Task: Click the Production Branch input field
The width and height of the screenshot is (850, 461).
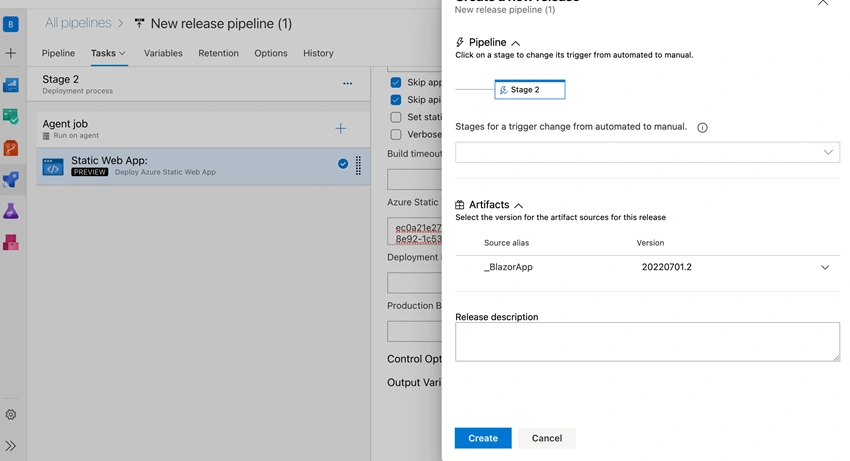Action: pyautogui.click(x=415, y=331)
